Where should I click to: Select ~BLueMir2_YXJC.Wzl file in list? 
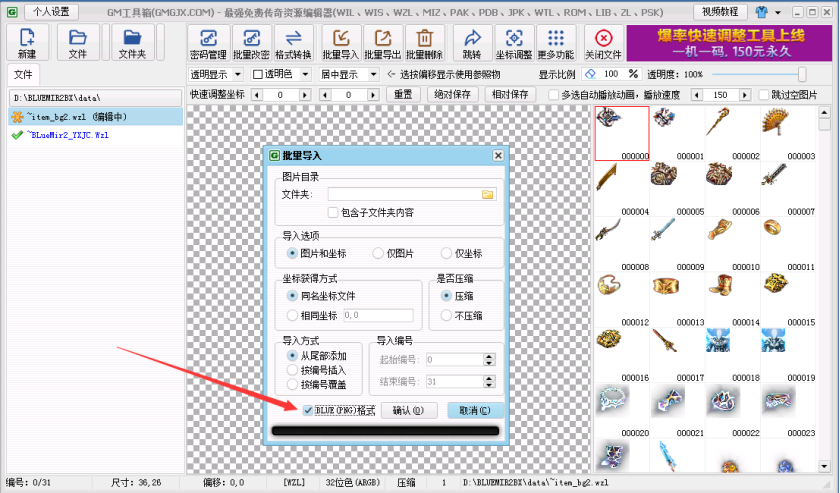[95, 135]
